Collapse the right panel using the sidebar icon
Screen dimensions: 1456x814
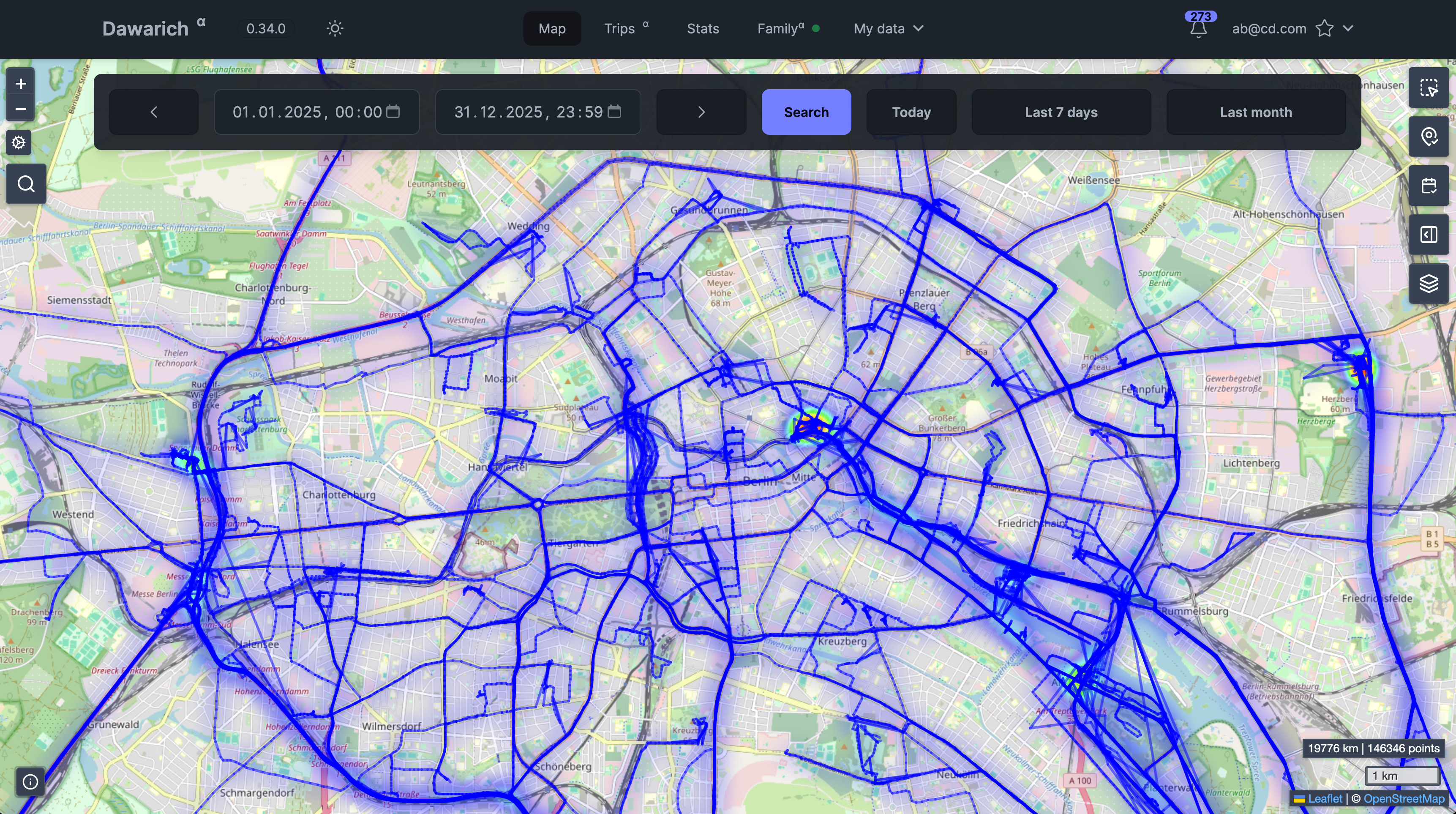(1429, 235)
